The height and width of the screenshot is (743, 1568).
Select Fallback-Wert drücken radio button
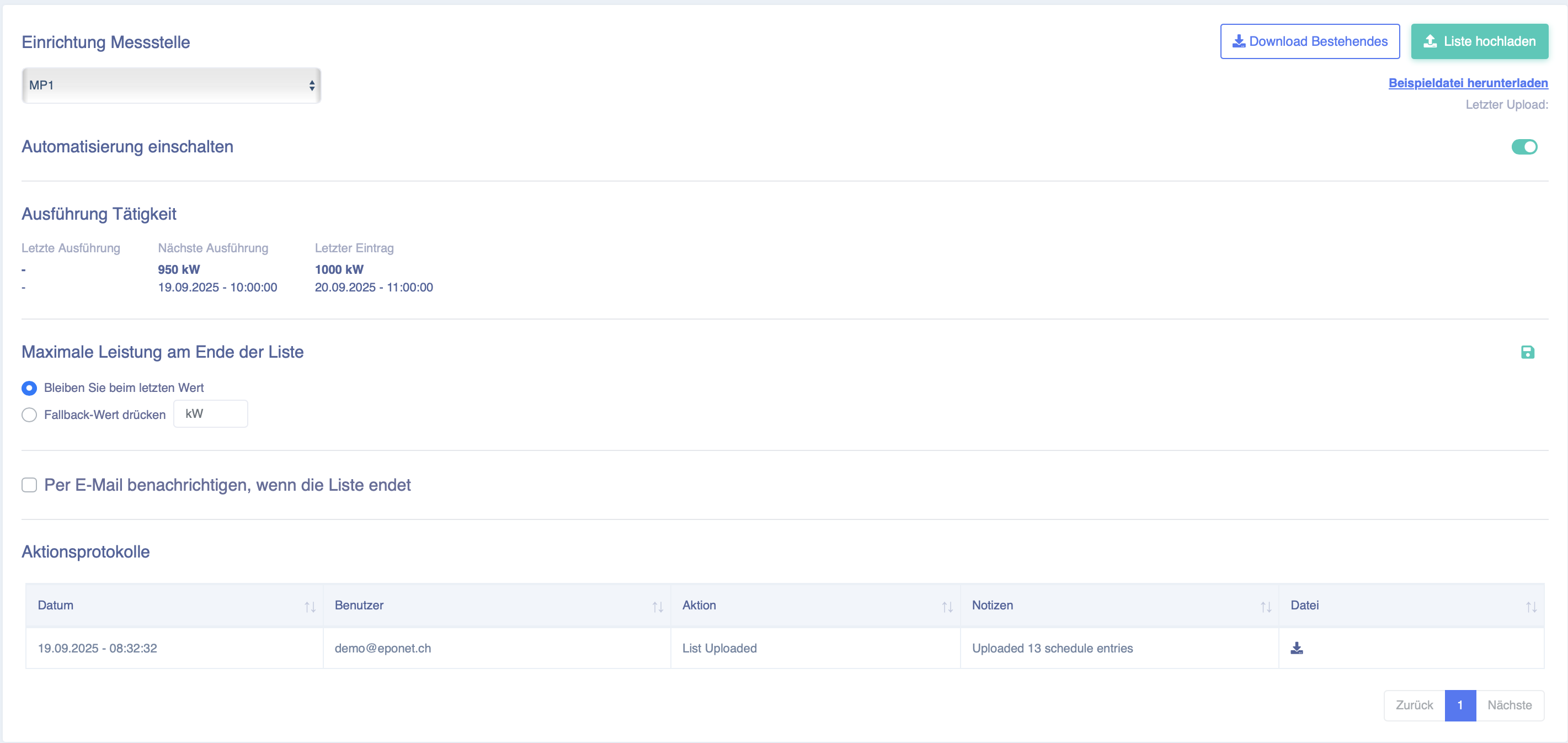[29, 415]
